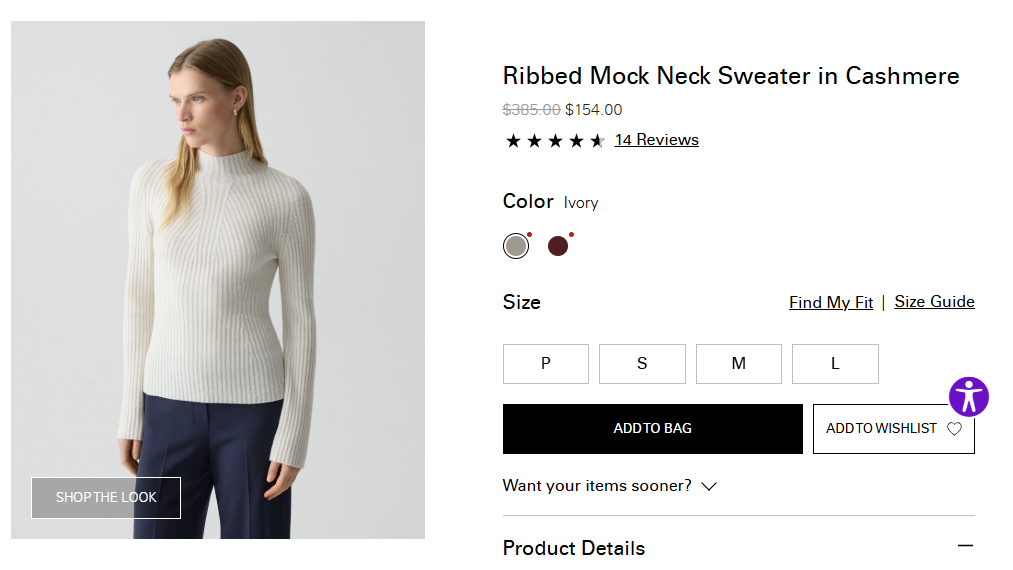
Task: Open the 14 Reviews link
Action: pyautogui.click(x=656, y=140)
